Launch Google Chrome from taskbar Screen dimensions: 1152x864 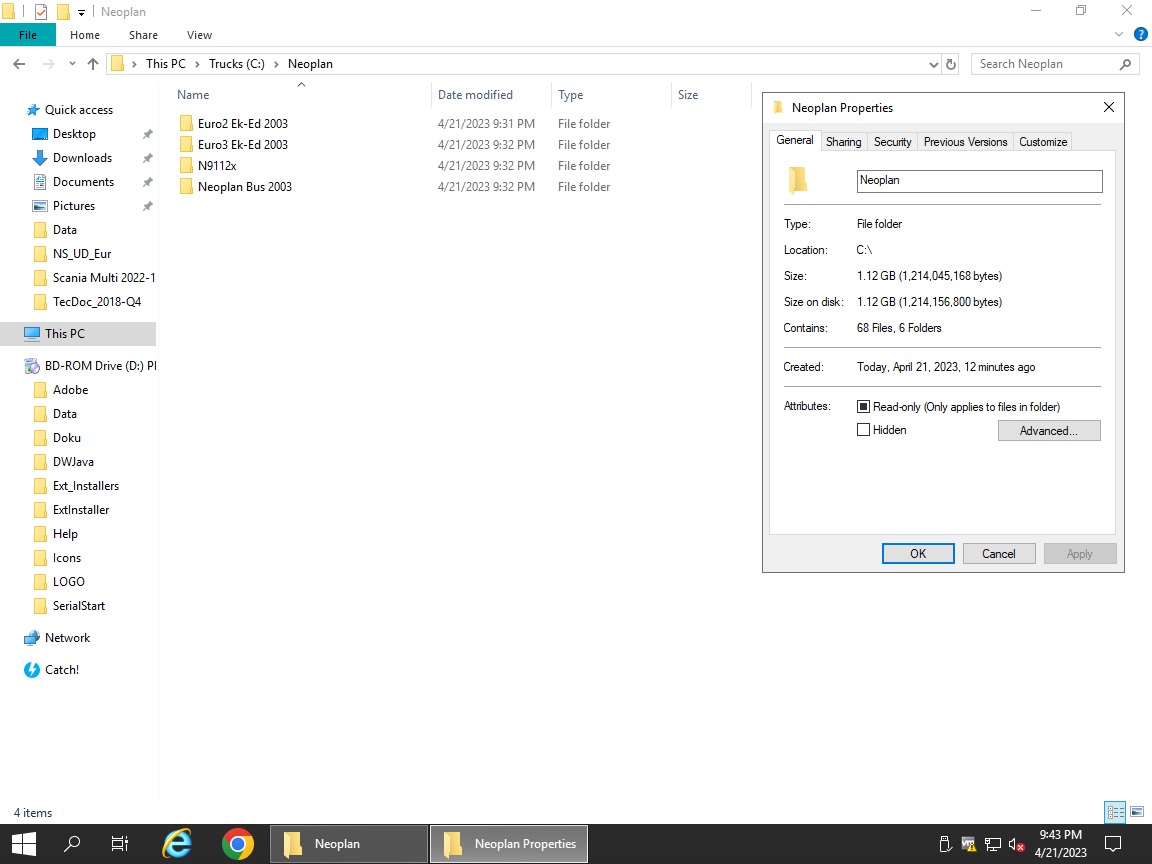[237, 844]
